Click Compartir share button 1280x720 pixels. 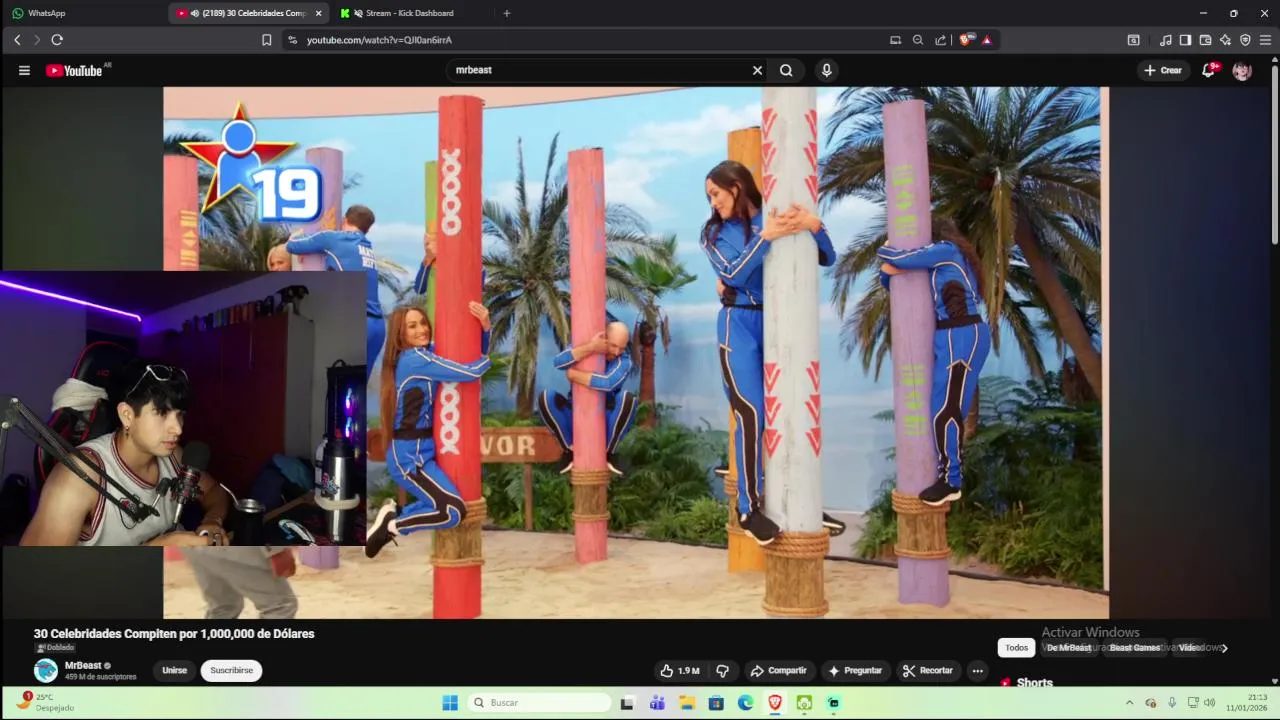[778, 670]
